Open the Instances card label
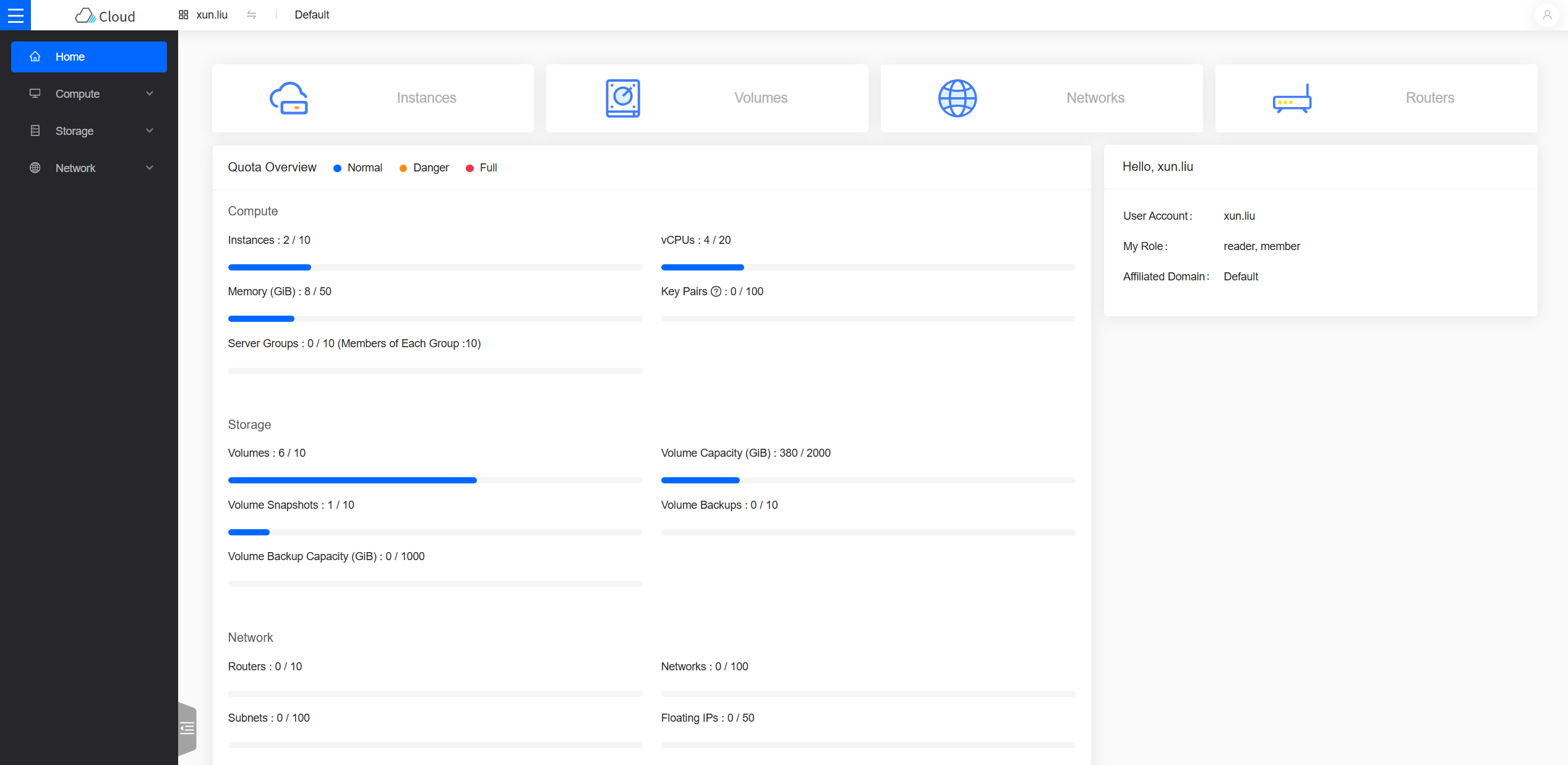 [426, 98]
